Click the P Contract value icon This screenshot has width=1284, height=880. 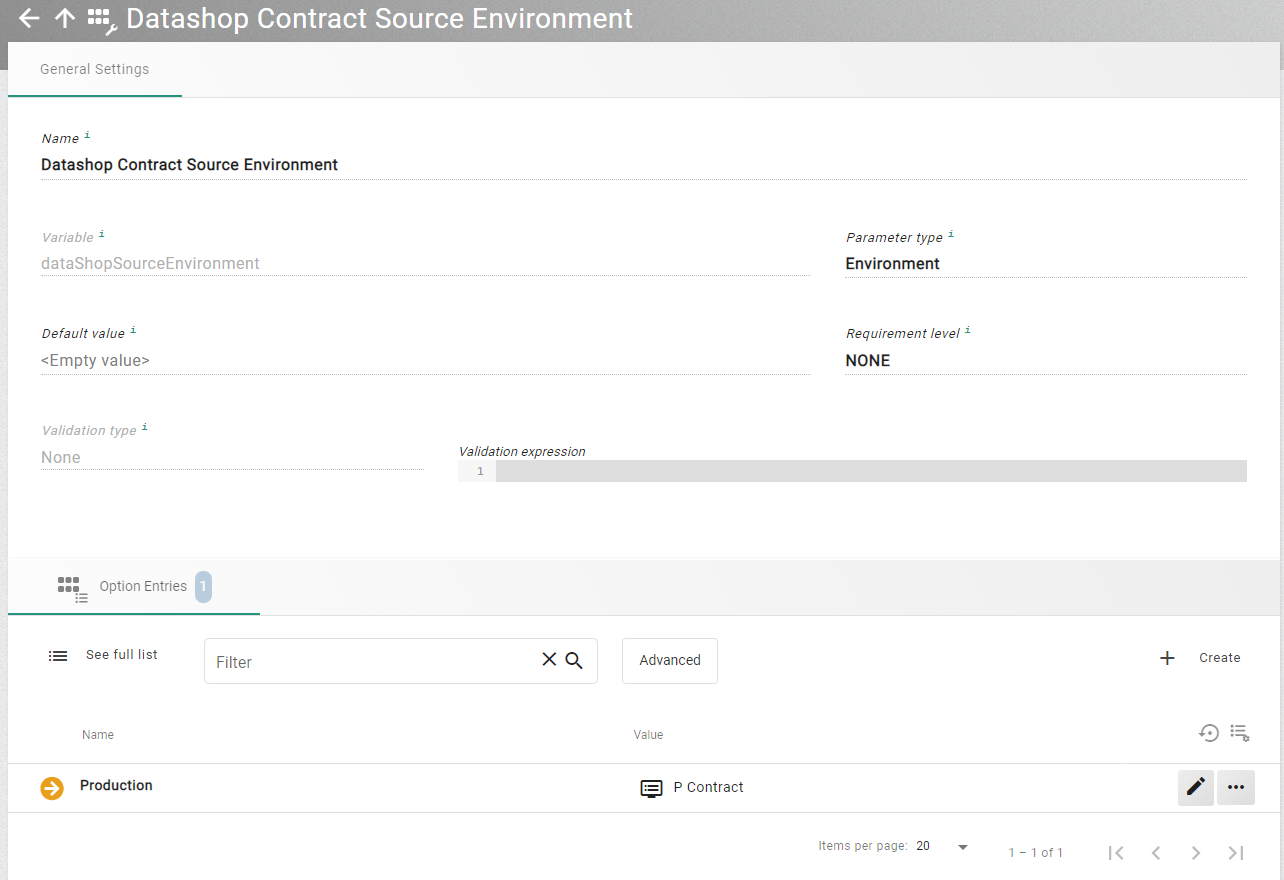[651, 787]
